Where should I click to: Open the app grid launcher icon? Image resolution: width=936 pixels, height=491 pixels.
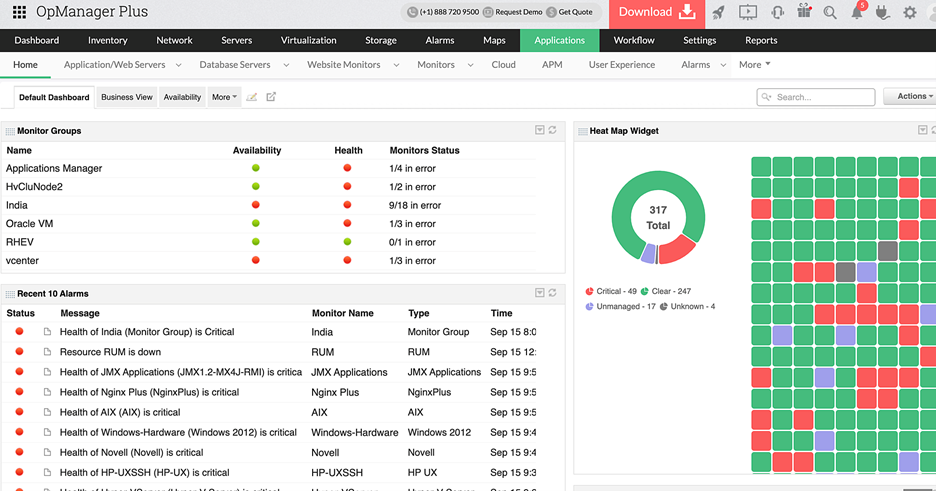19,13
